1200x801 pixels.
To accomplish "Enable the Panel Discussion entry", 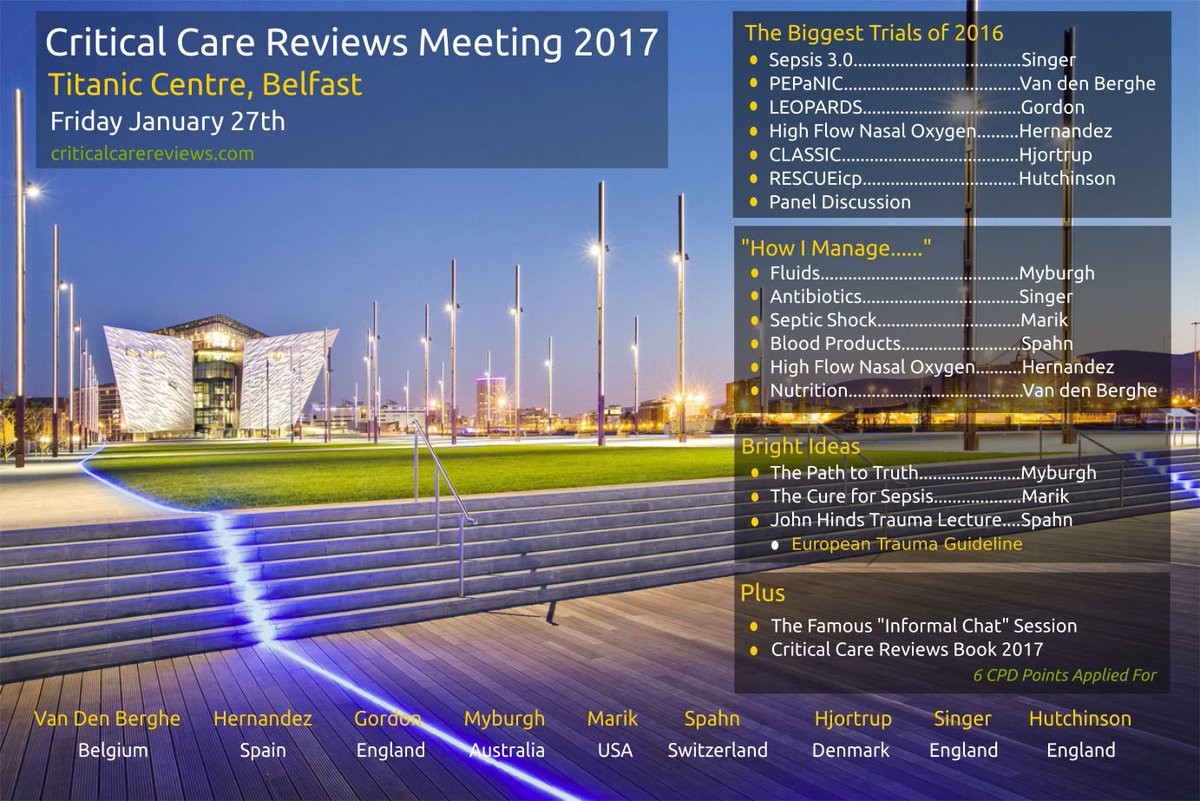I will click(x=840, y=201).
